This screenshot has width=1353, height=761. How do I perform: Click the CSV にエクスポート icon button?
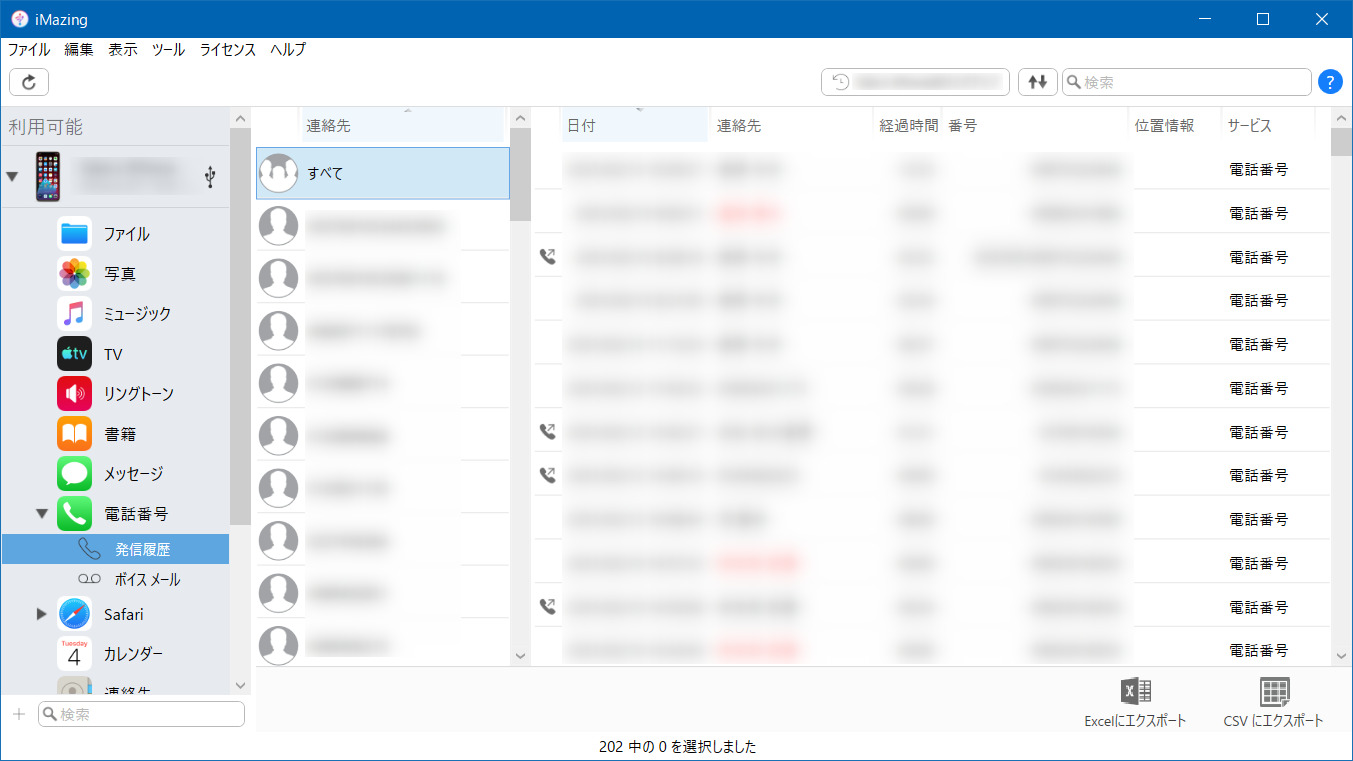(1273, 692)
